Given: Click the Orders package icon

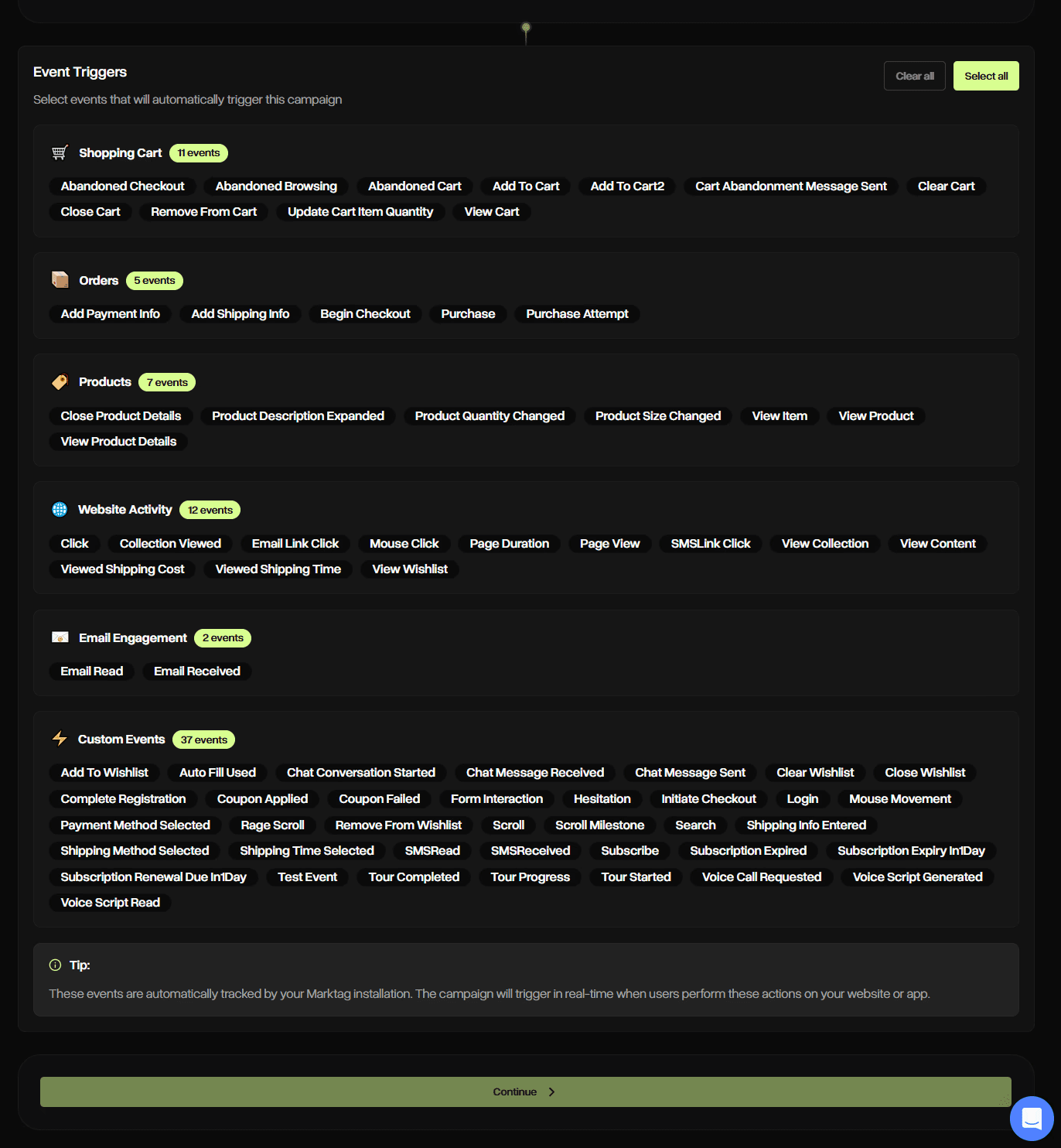Looking at the screenshot, I should [60, 280].
